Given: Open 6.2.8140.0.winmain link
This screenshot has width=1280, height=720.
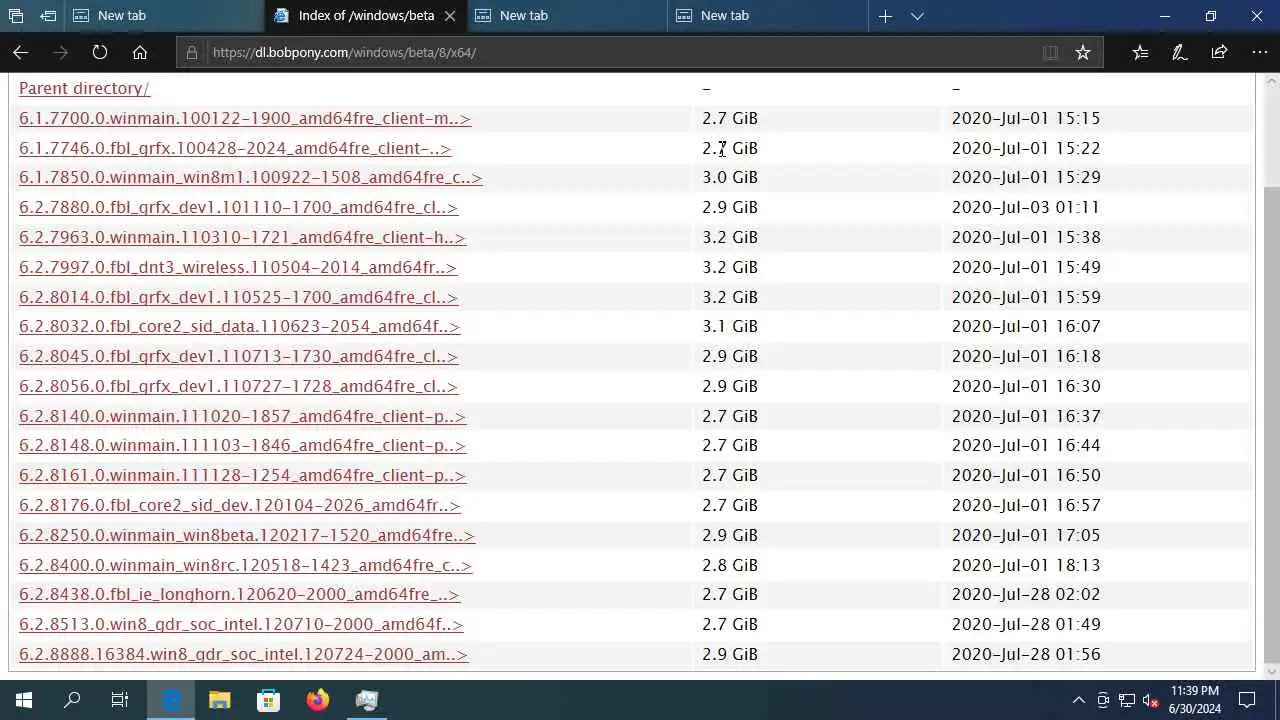Looking at the screenshot, I should tap(242, 416).
